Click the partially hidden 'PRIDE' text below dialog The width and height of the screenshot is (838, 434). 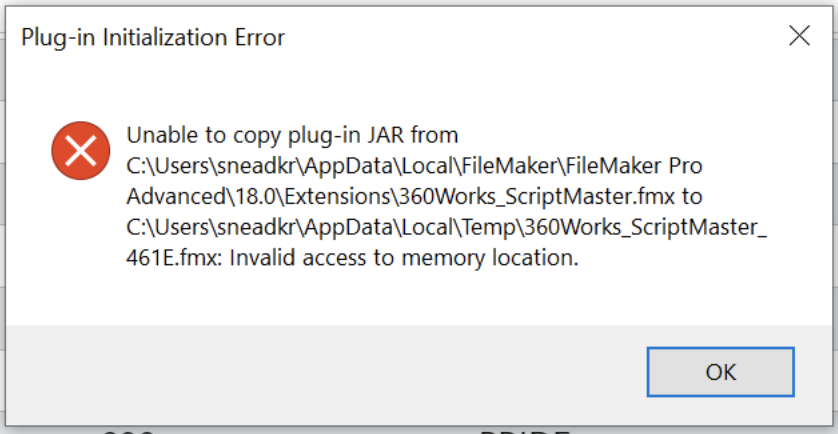click(x=524, y=430)
